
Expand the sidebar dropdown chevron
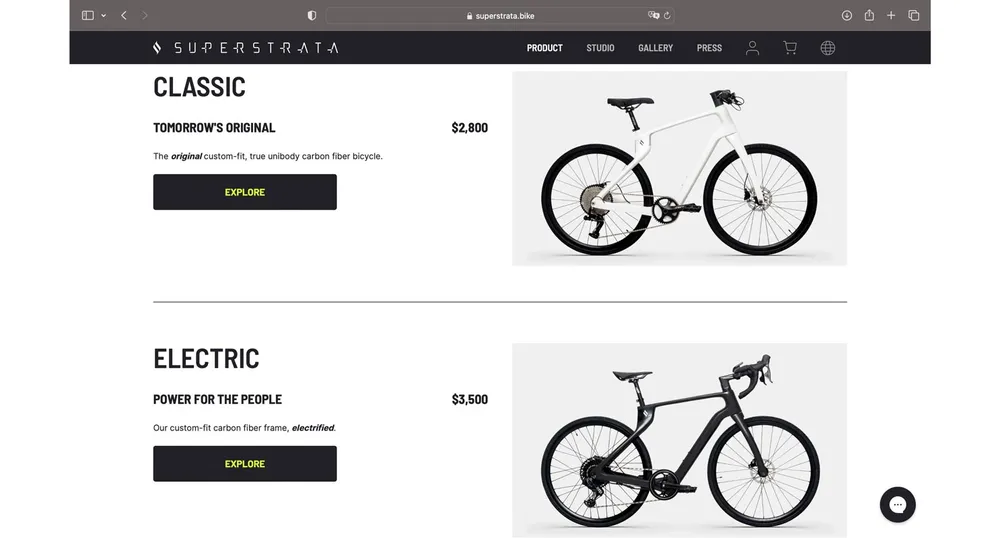tap(103, 15)
